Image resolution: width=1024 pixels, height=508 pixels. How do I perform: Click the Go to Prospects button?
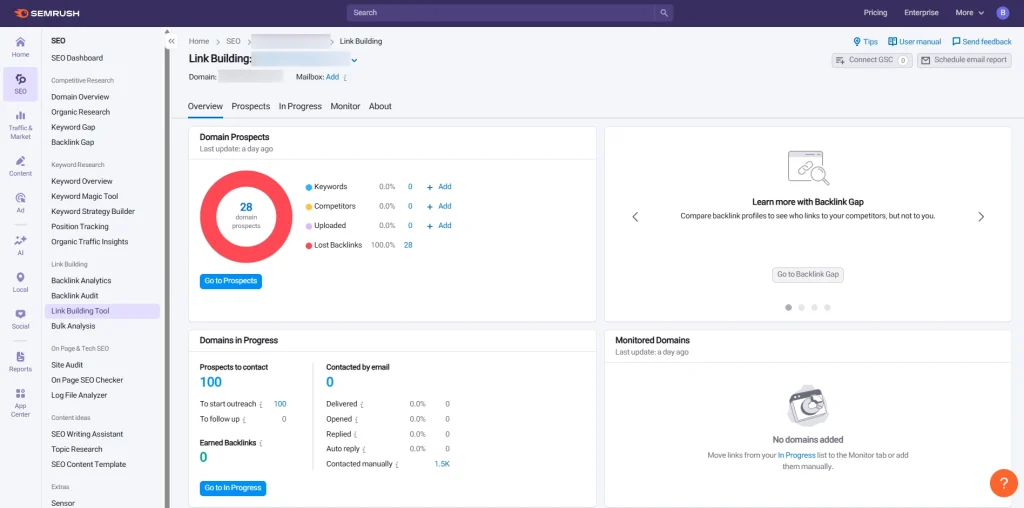pyautogui.click(x=231, y=281)
